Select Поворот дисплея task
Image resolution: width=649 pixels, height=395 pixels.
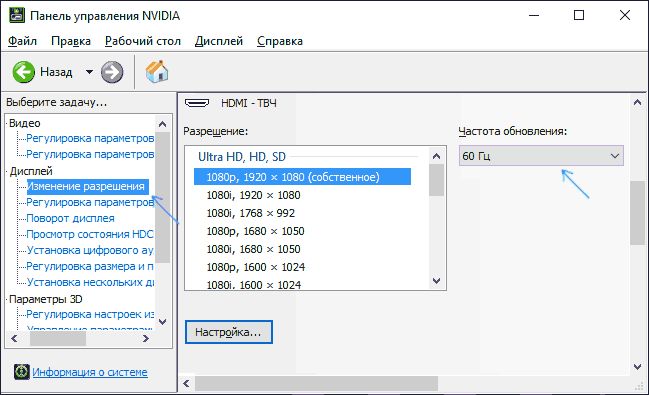[x=70, y=218]
